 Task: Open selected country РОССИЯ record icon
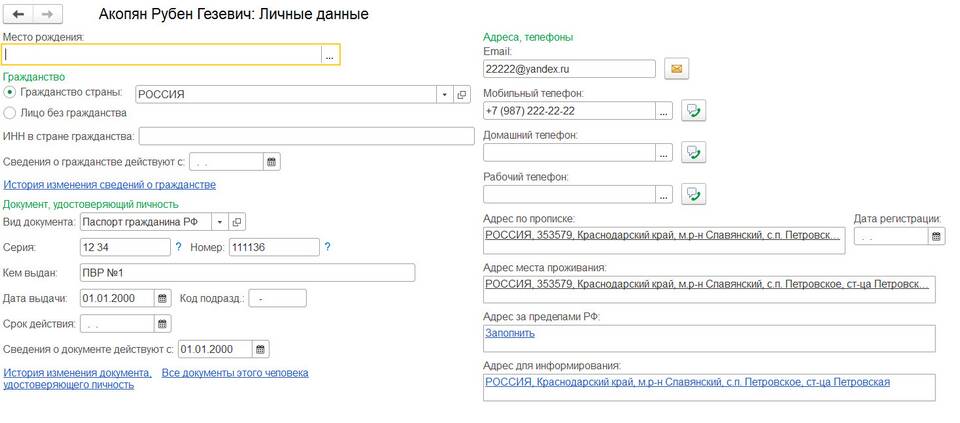(462, 94)
